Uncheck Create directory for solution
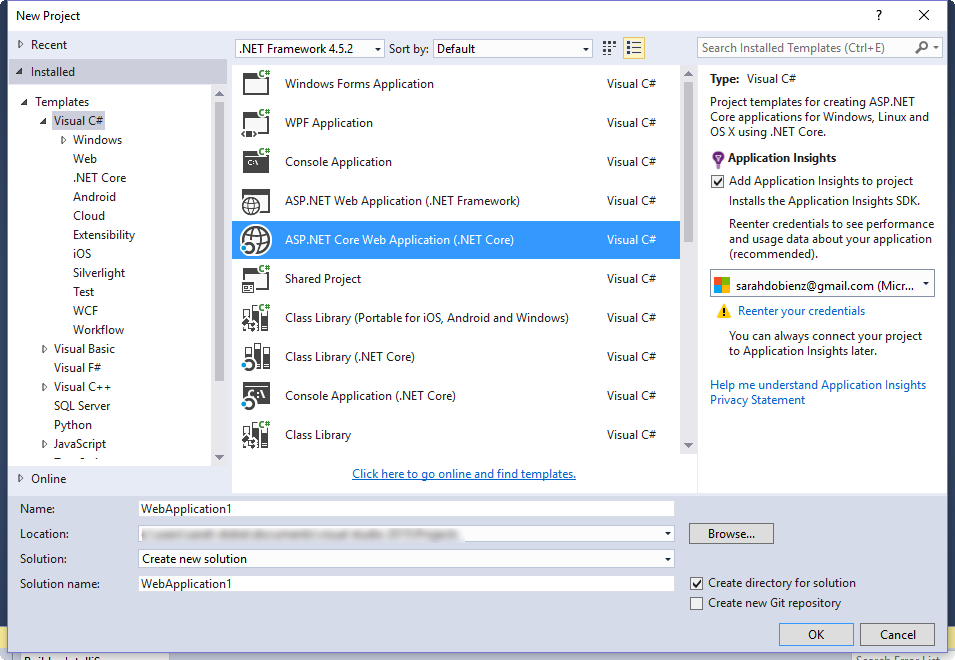 [x=697, y=583]
